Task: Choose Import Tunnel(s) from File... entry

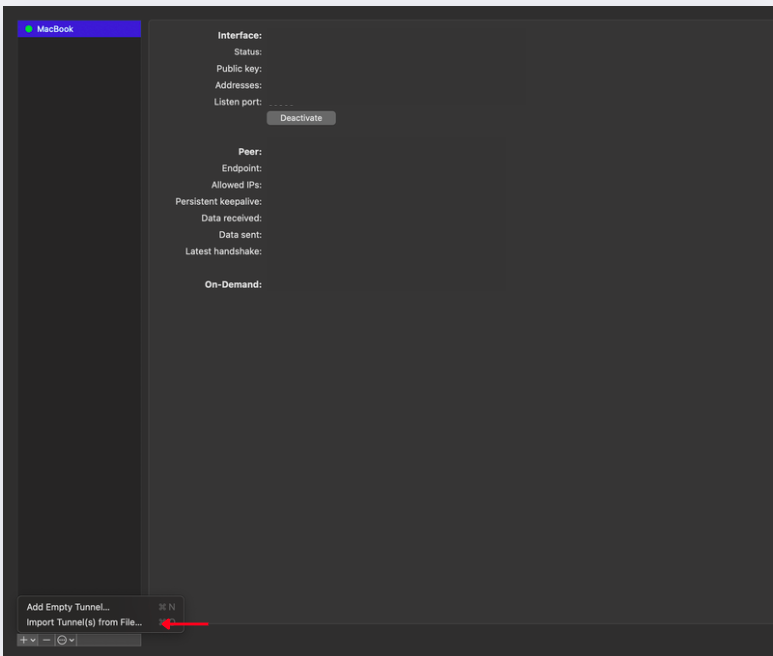Action: [84, 622]
